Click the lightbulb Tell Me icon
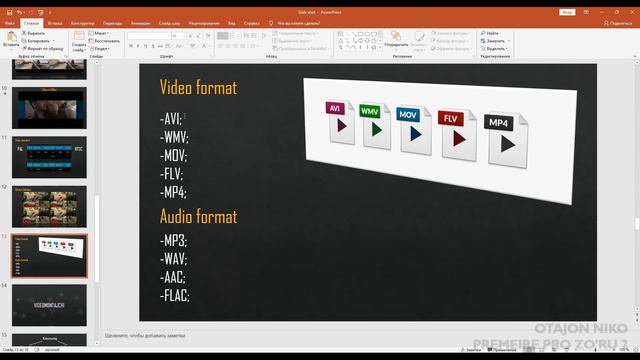The width and height of the screenshot is (640, 360). pyautogui.click(x=271, y=23)
